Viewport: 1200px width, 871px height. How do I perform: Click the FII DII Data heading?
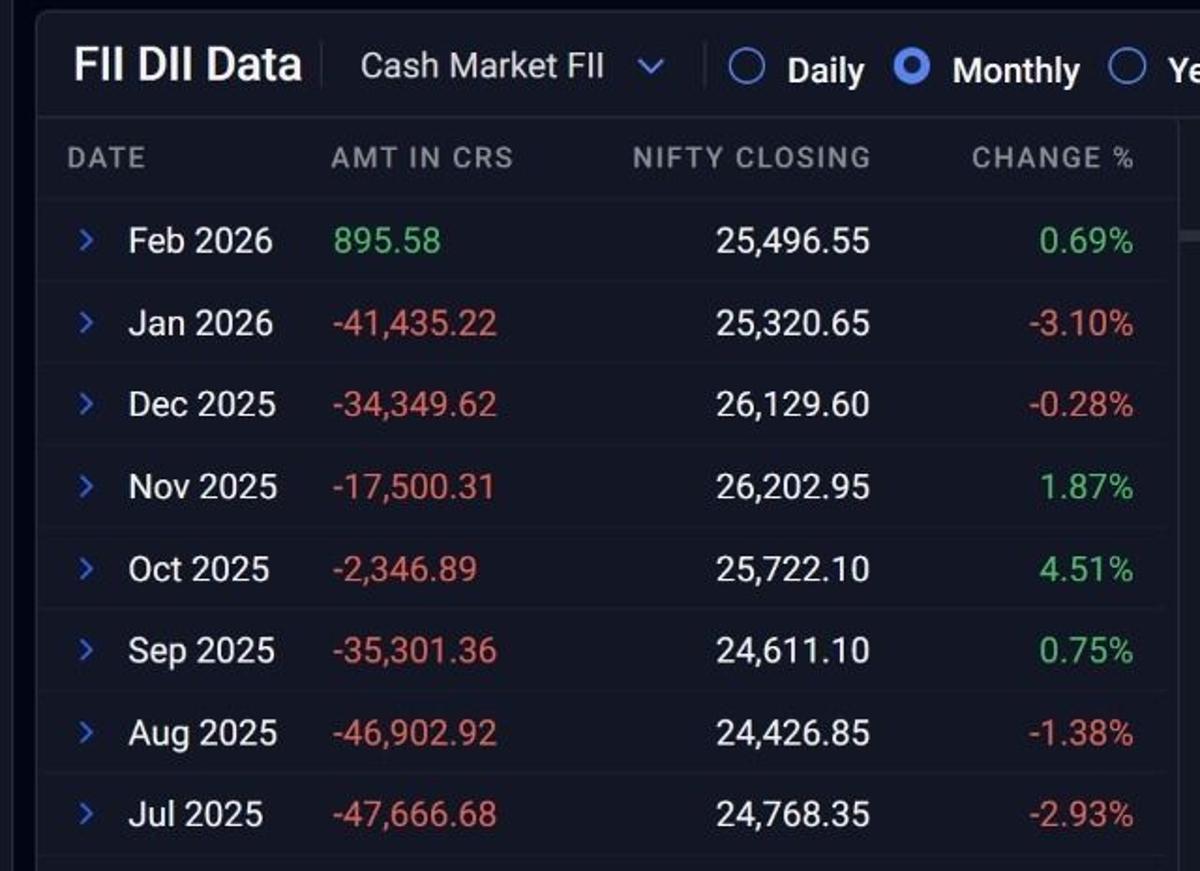point(186,63)
